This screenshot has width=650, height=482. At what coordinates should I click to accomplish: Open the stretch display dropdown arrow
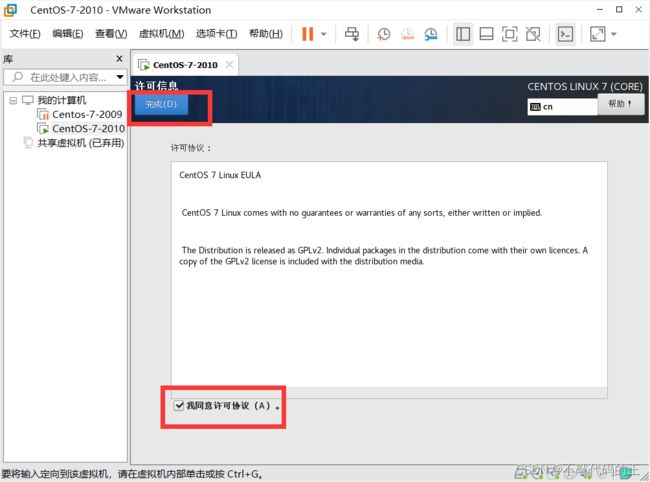(614, 34)
